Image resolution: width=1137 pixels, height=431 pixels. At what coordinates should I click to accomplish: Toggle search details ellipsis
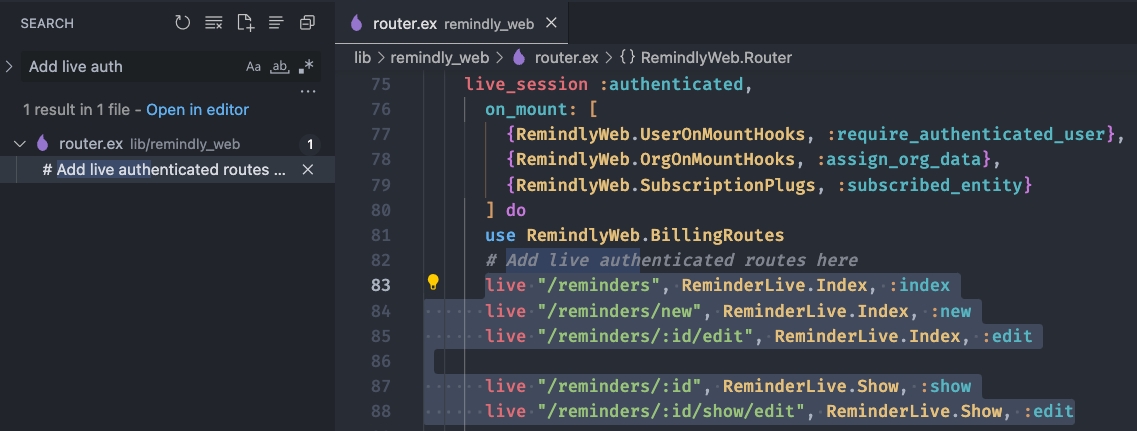[x=307, y=93]
